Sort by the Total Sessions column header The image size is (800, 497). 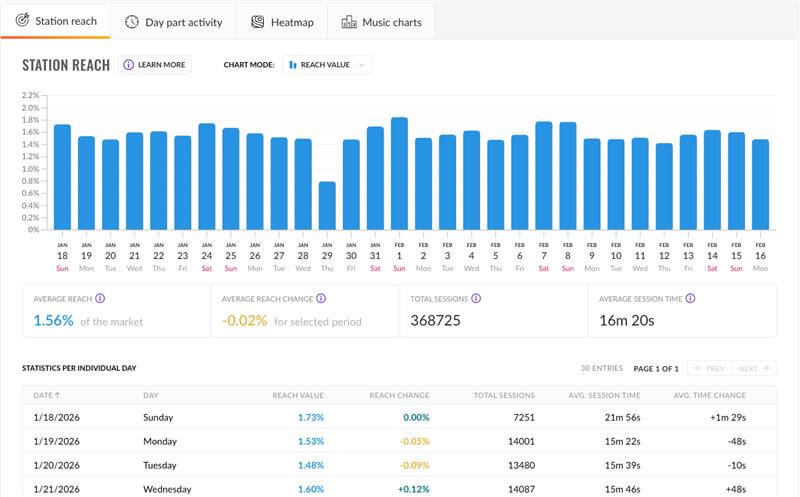click(504, 395)
